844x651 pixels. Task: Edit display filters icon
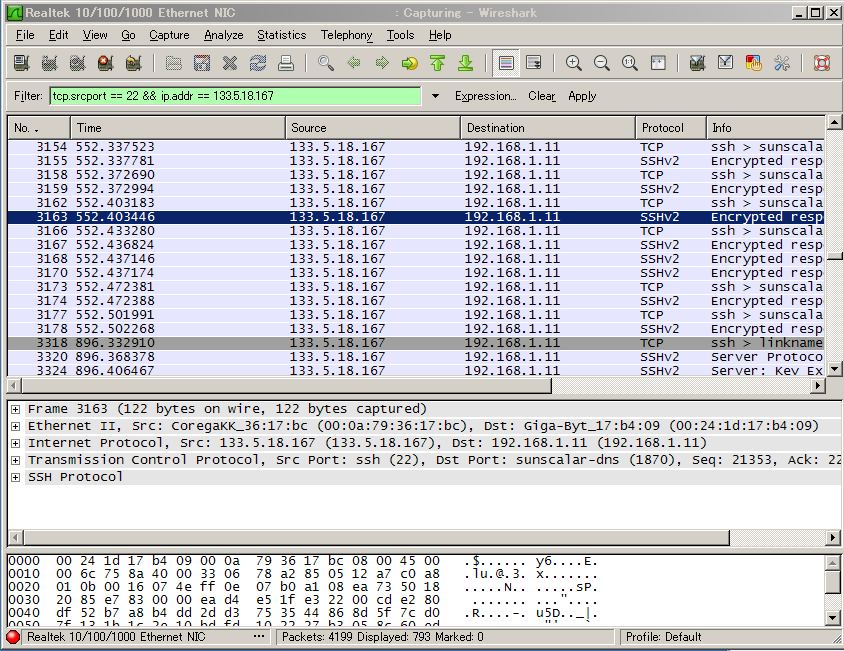726,63
